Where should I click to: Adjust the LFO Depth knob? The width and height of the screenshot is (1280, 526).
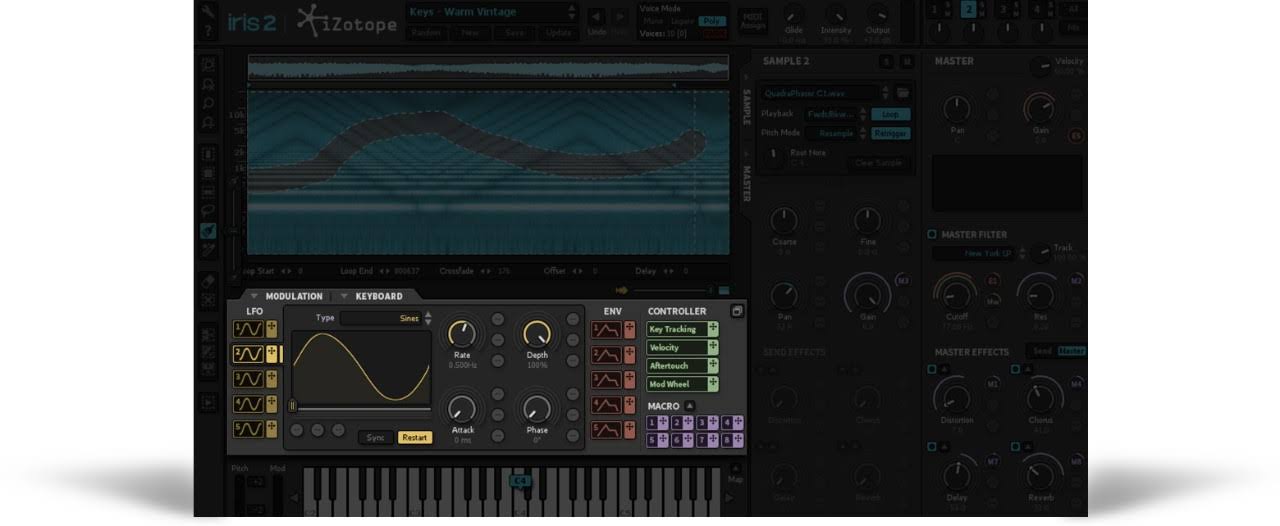537,333
